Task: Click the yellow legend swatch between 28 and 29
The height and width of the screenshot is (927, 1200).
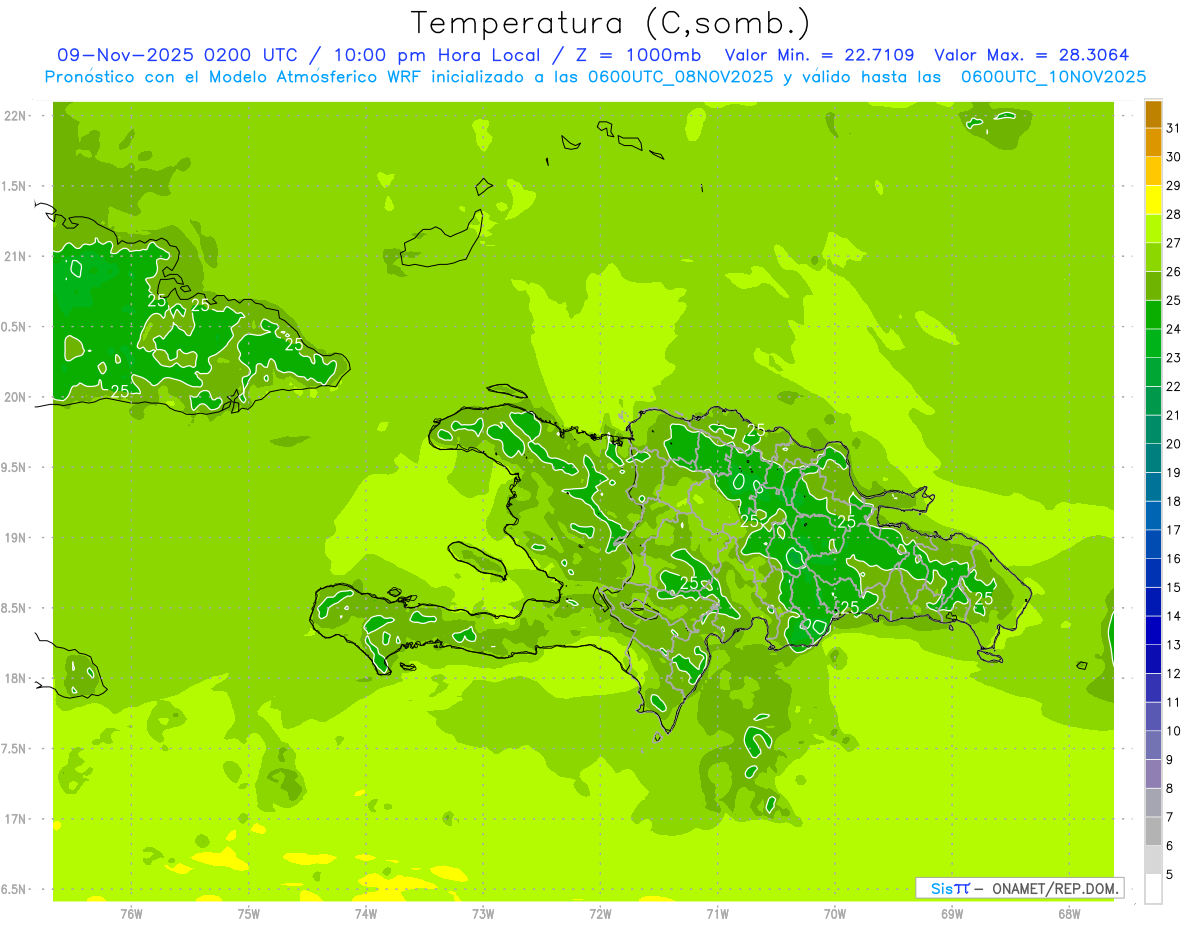Action: tap(1153, 201)
